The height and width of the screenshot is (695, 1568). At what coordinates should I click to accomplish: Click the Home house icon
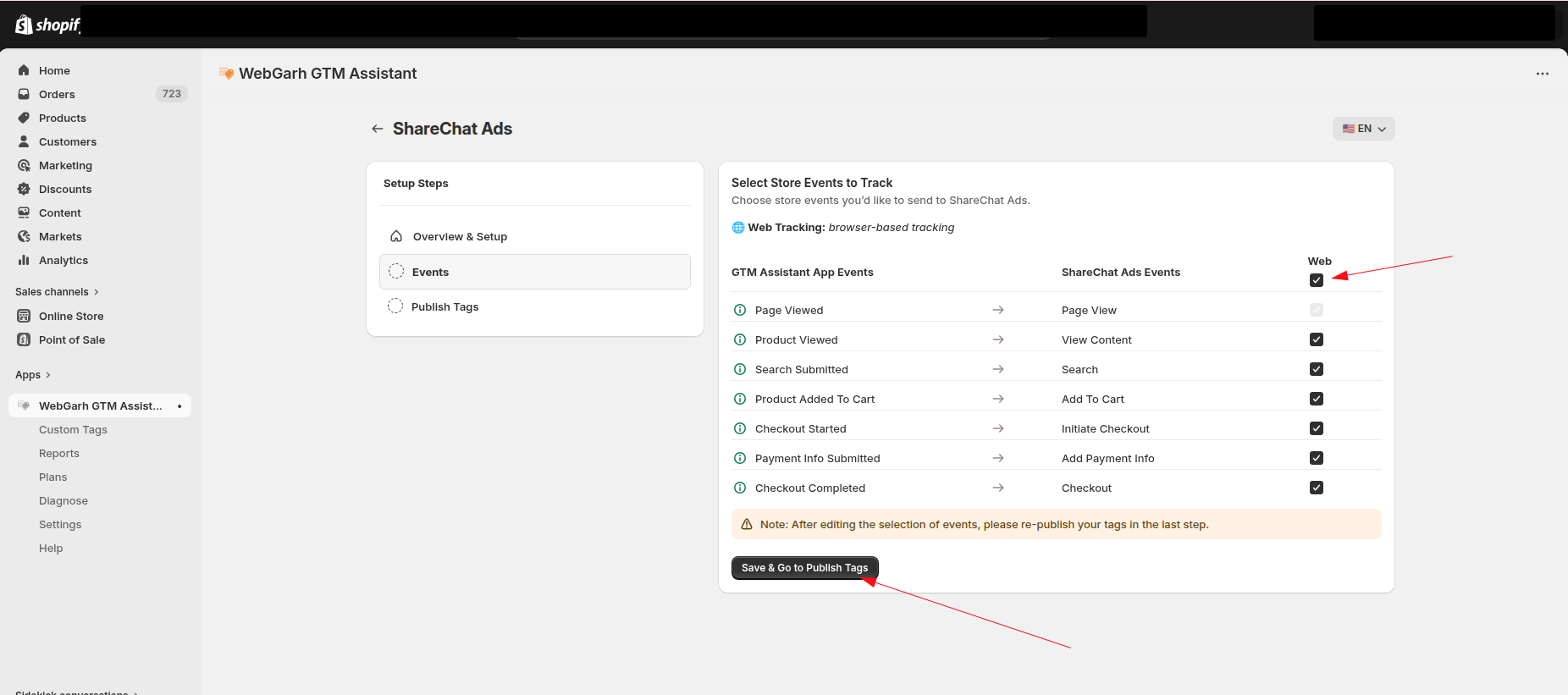[x=24, y=70]
